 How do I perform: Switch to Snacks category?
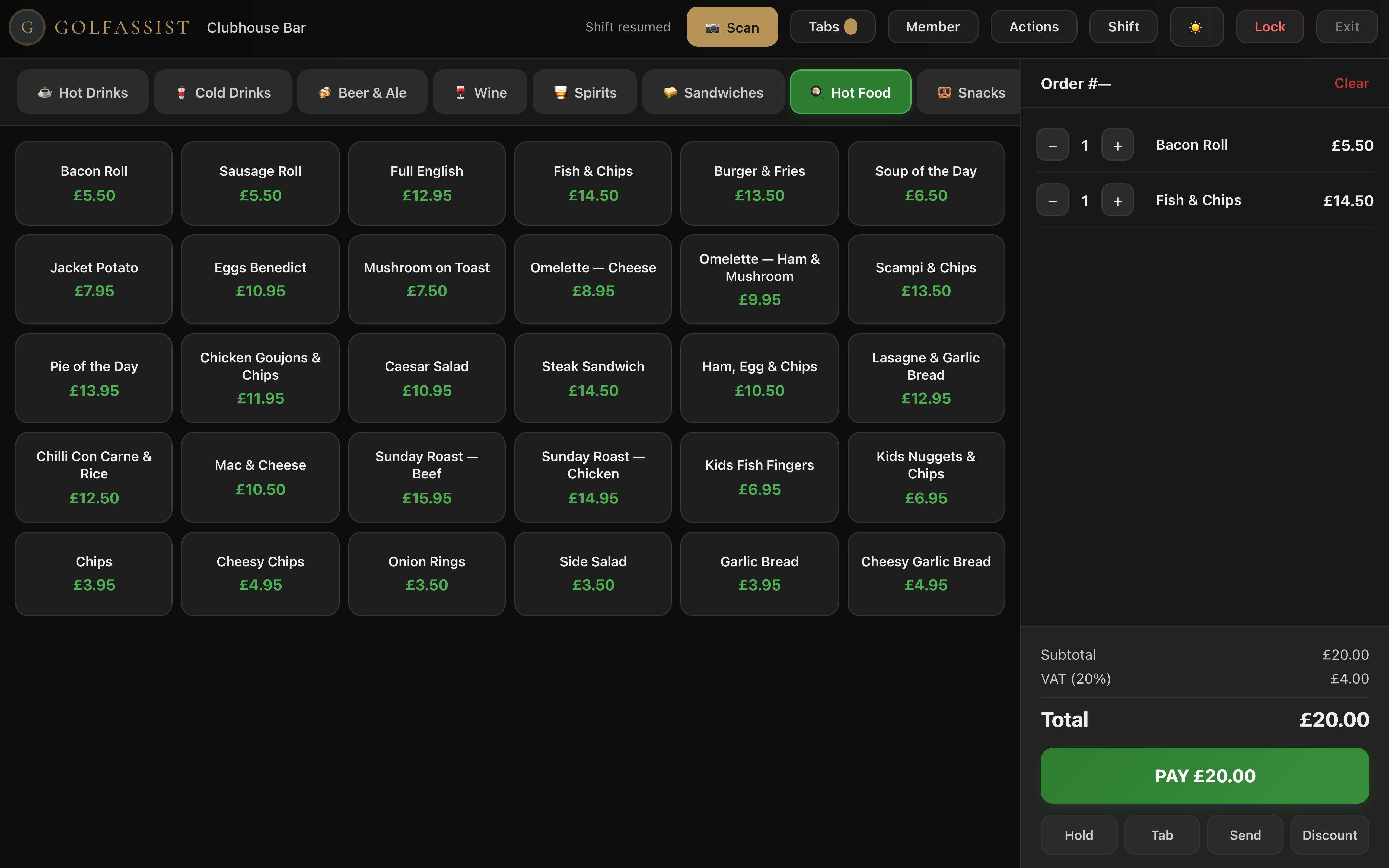click(x=969, y=92)
